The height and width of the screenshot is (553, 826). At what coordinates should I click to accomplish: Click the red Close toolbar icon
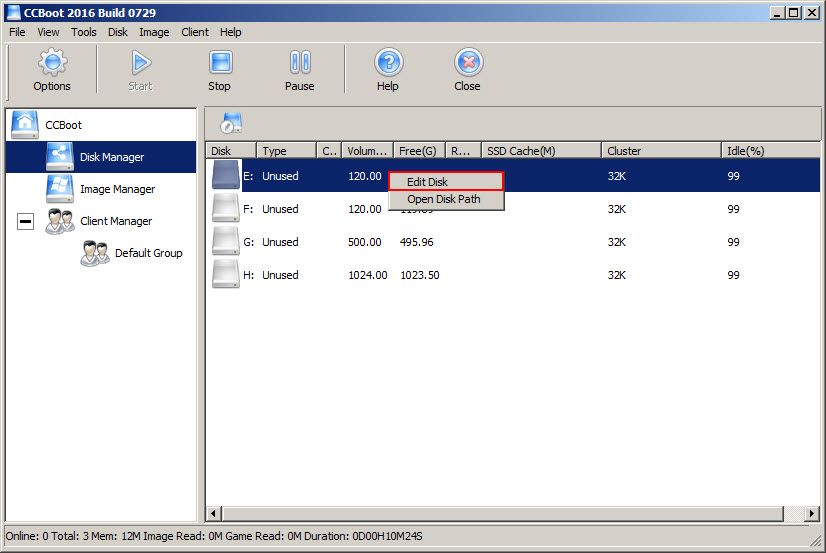tap(468, 62)
